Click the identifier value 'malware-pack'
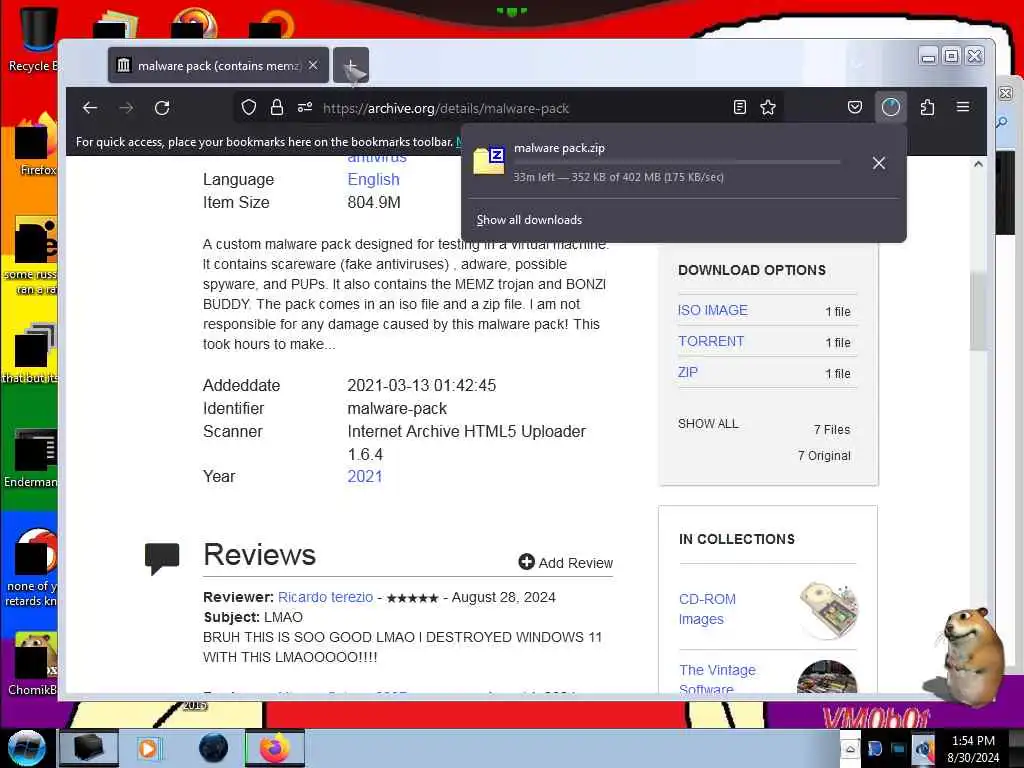The width and height of the screenshot is (1024, 768). tap(397, 408)
